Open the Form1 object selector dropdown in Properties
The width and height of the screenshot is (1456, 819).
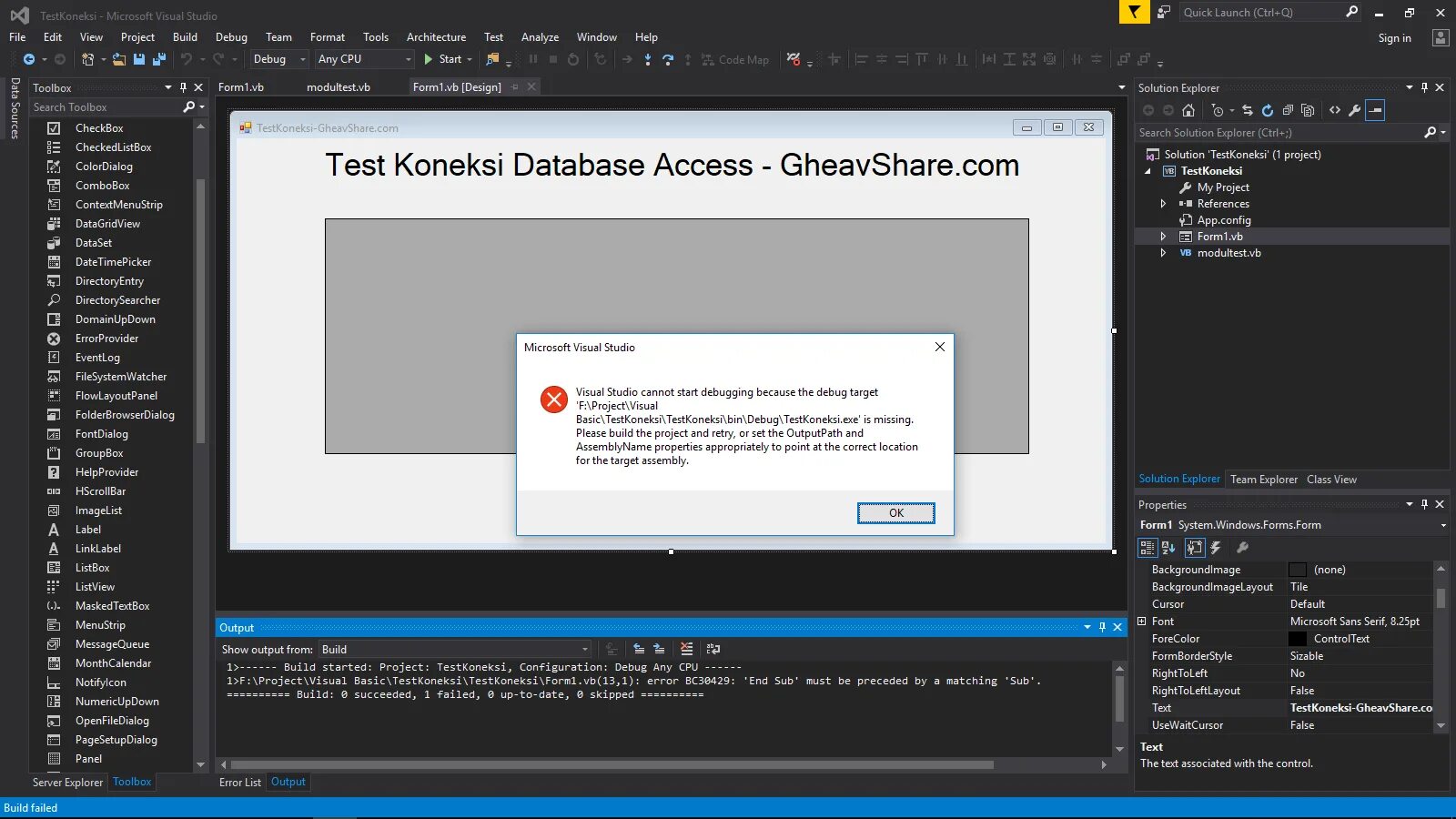pyautogui.click(x=1443, y=525)
